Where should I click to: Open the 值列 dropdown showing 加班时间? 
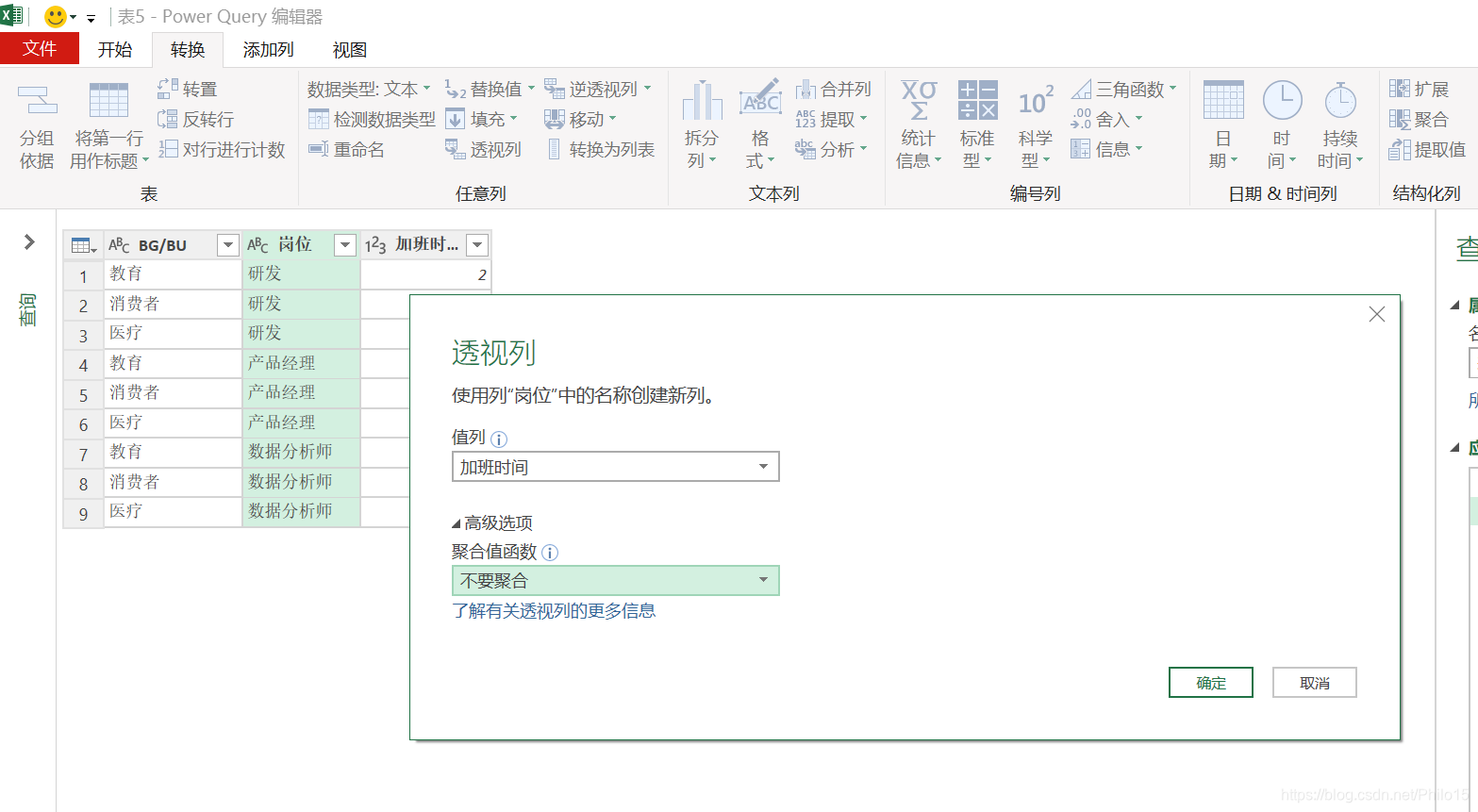point(764,466)
